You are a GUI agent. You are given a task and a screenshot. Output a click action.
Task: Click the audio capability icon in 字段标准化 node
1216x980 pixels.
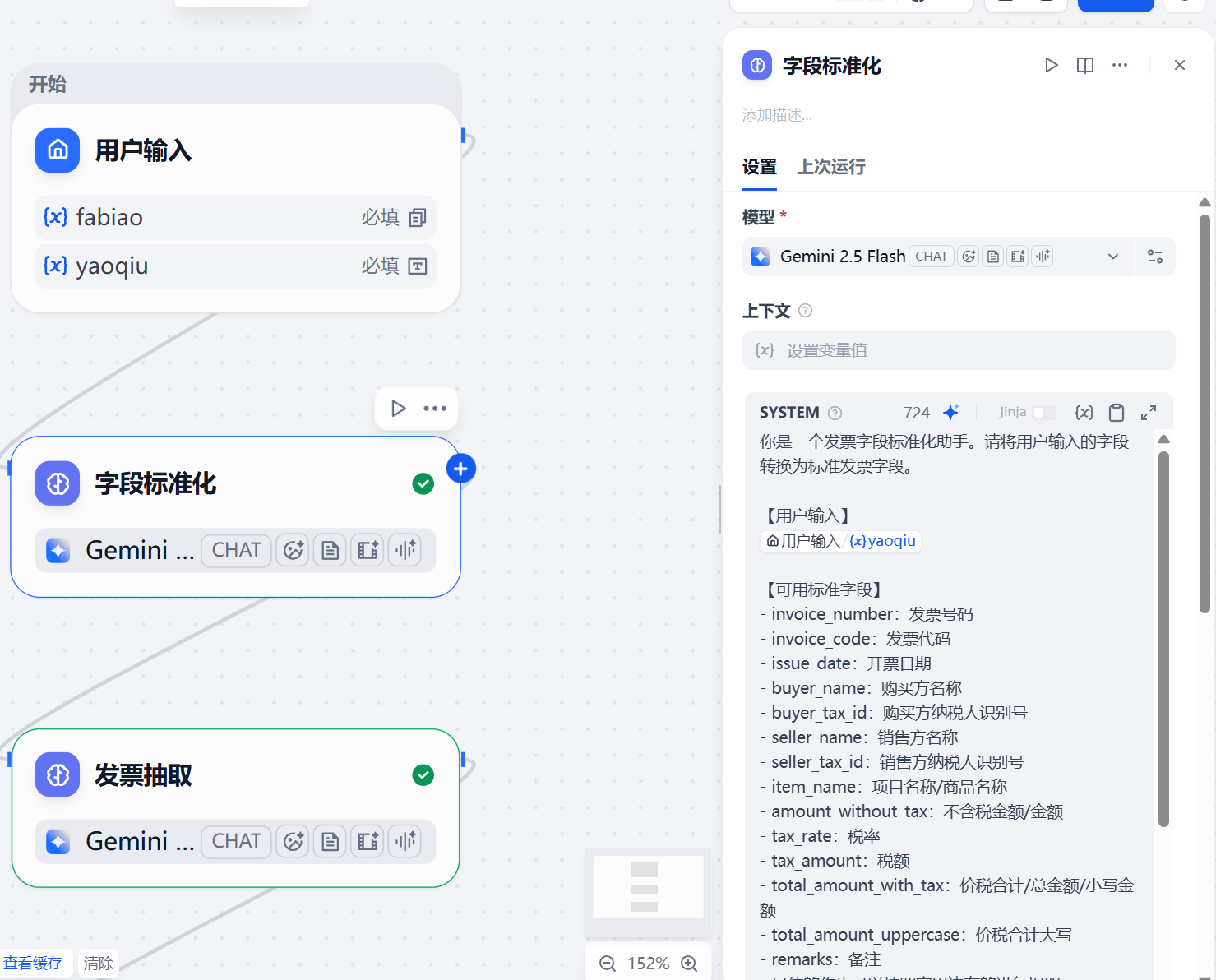[x=405, y=550]
